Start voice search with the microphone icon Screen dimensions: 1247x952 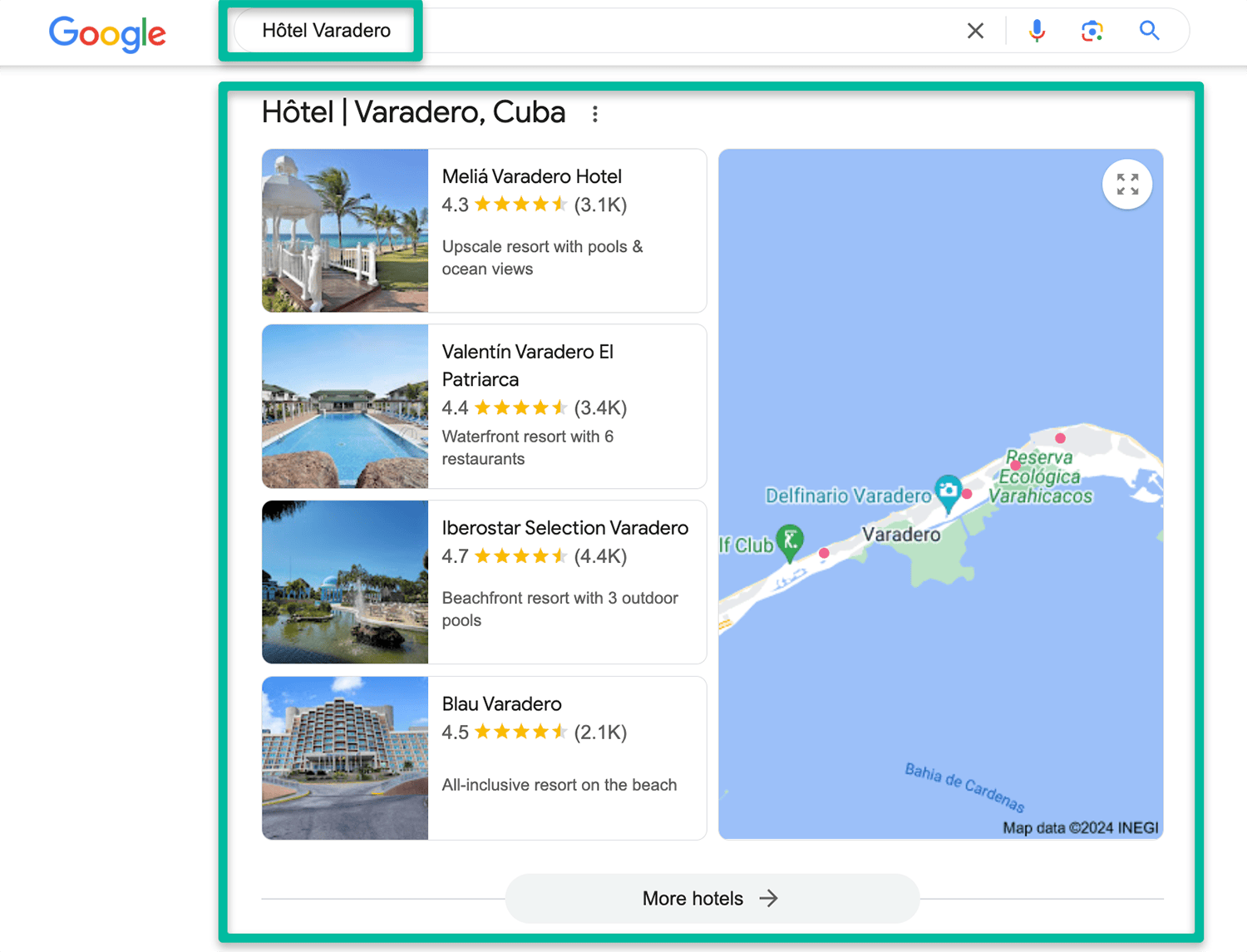click(1037, 31)
